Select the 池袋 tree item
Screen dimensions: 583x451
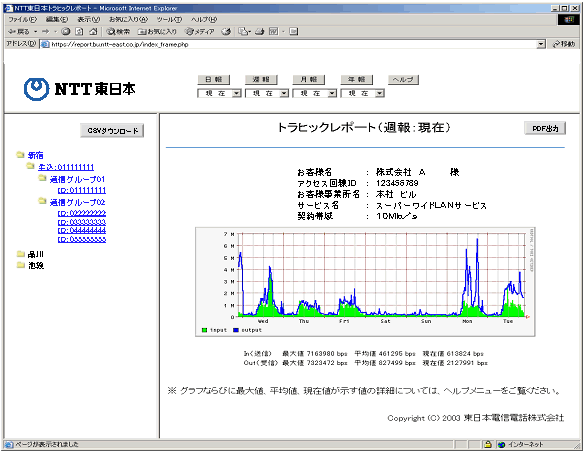pos(36,265)
